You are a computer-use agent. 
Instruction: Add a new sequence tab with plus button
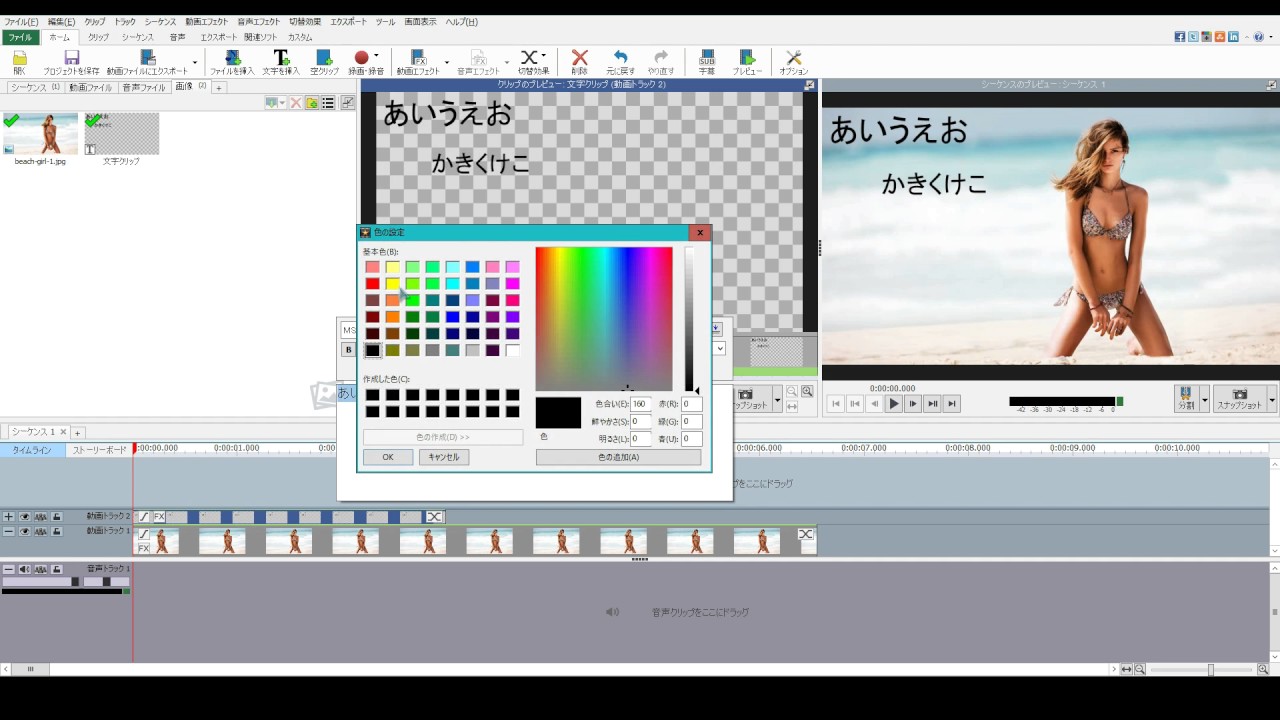coord(77,432)
